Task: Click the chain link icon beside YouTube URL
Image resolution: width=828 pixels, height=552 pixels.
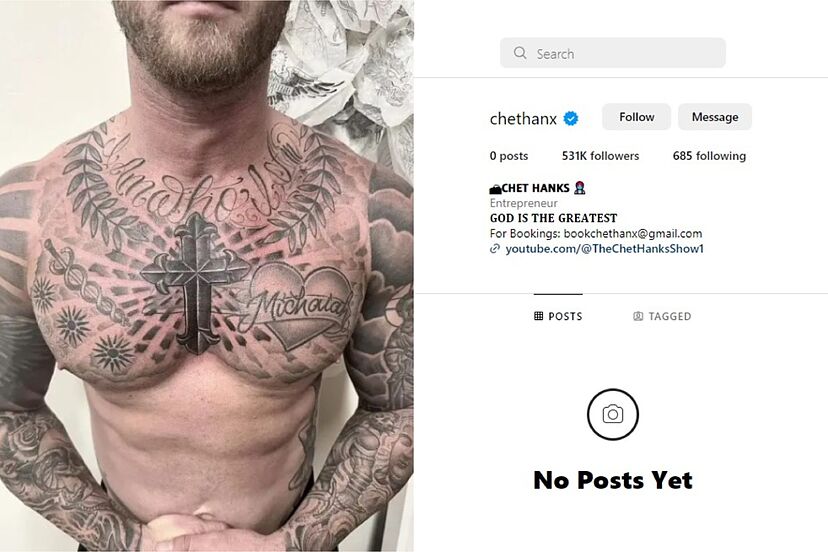Action: (x=495, y=249)
